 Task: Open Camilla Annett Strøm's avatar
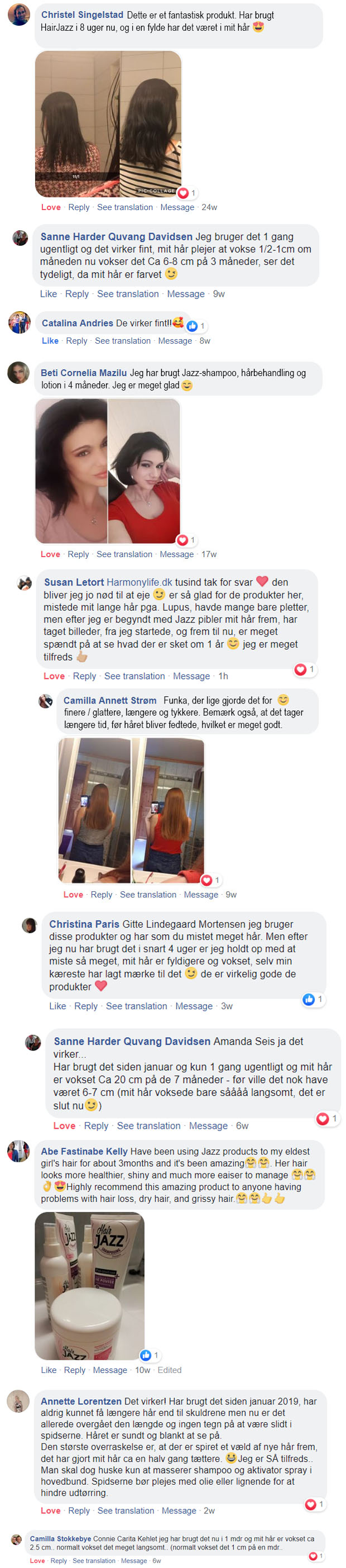pos(46,701)
